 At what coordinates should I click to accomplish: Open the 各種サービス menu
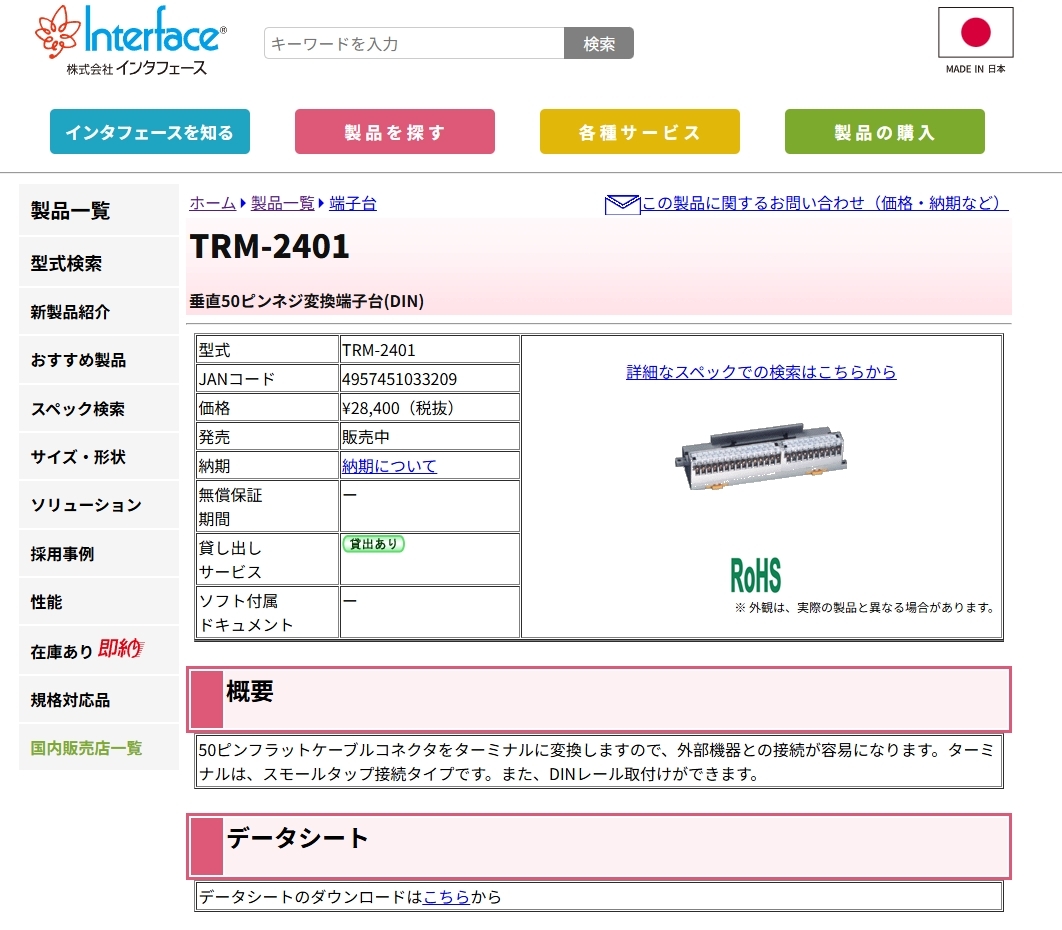coord(639,131)
